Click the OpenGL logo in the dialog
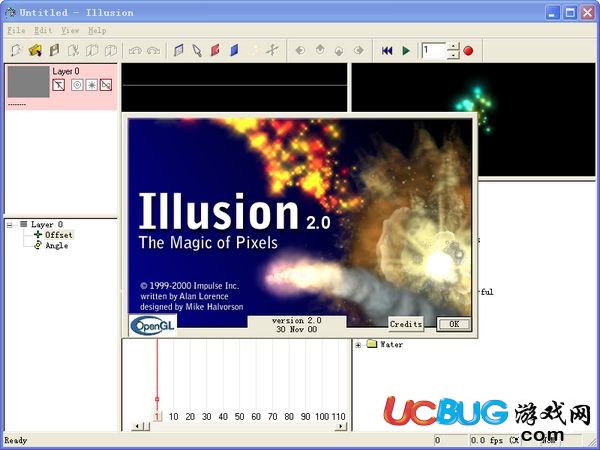The image size is (600, 450). (x=153, y=326)
